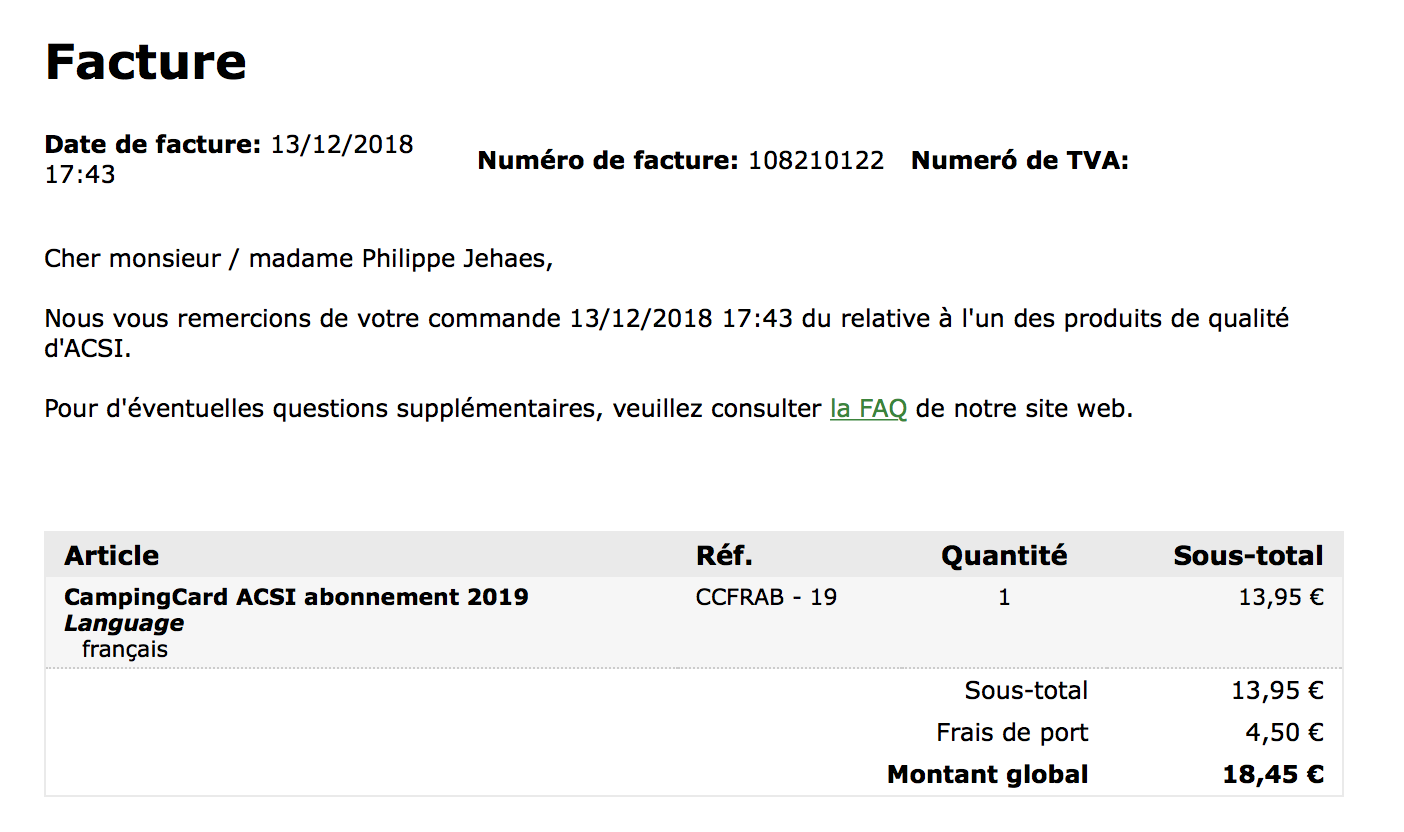Screen dimensions: 1404x832
Task: Click the reference "CCFRAB - 19"
Action: coord(766,598)
